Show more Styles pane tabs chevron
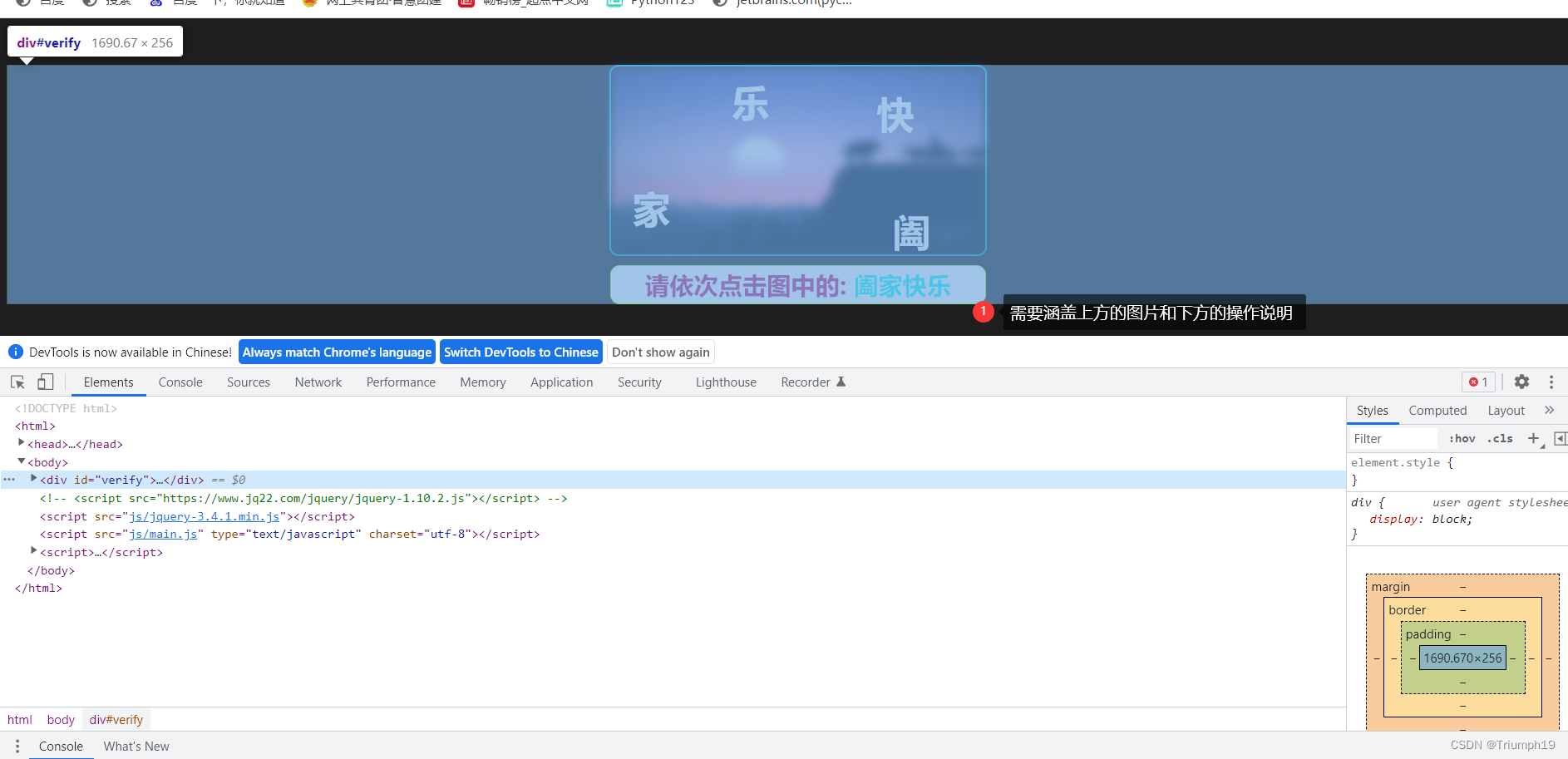The image size is (1568, 759). pos(1549,410)
